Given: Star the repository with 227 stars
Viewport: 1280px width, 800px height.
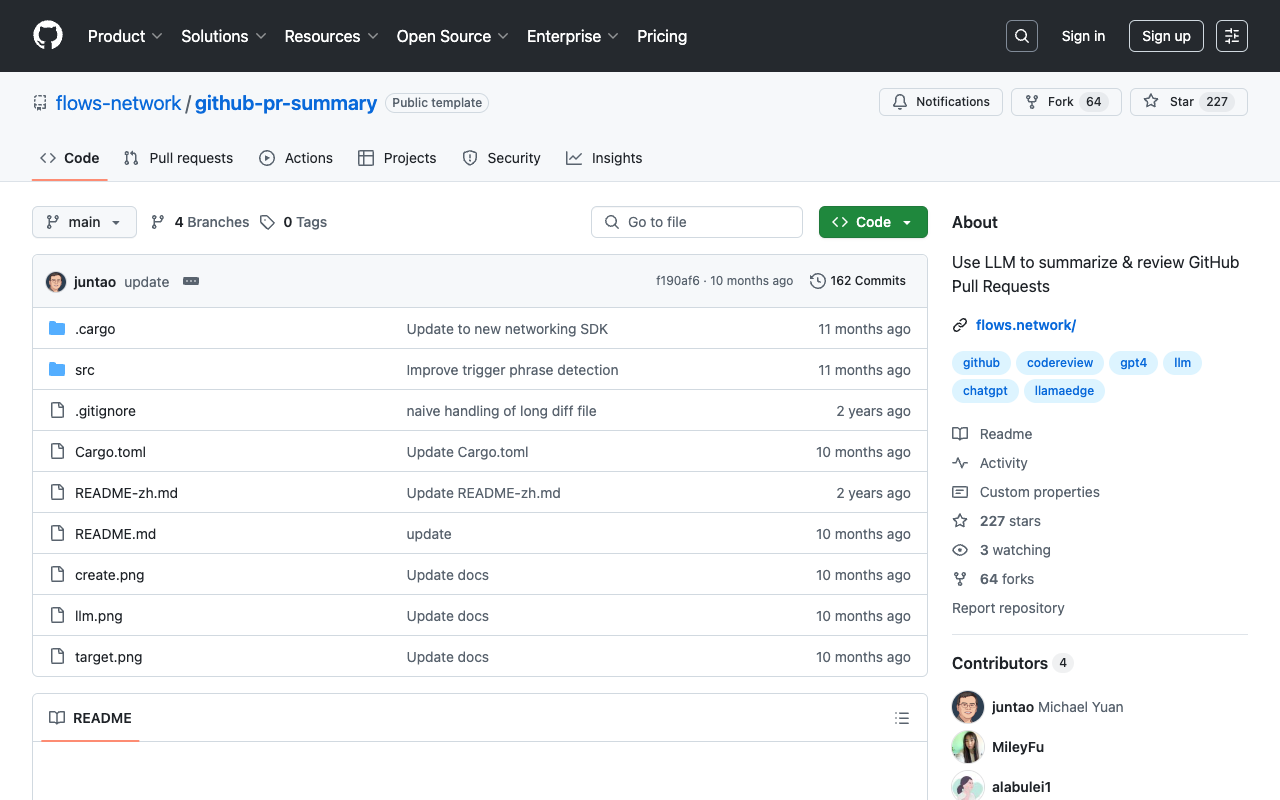Looking at the screenshot, I should pos(1189,102).
